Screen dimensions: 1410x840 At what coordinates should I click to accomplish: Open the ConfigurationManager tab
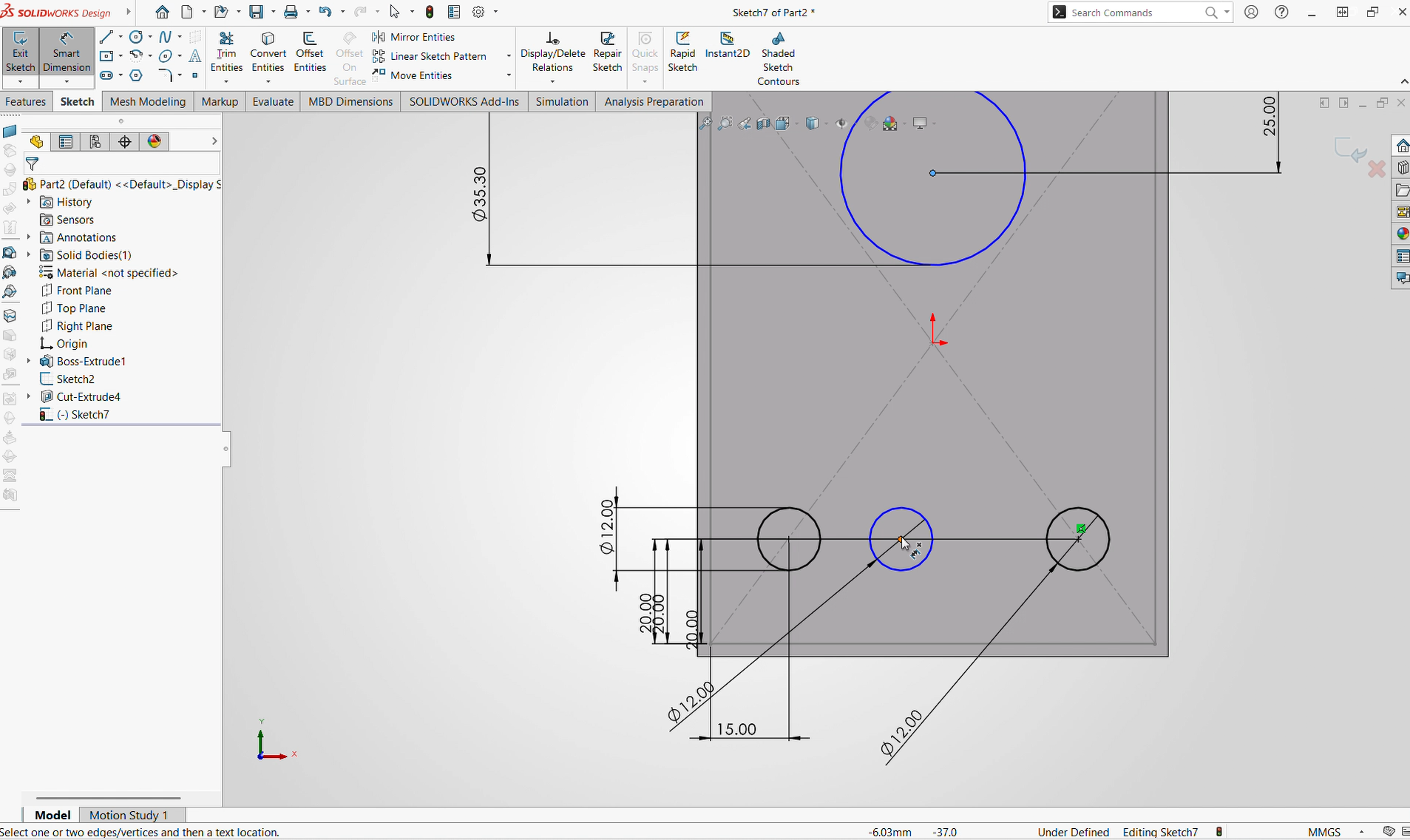pyautogui.click(x=95, y=142)
